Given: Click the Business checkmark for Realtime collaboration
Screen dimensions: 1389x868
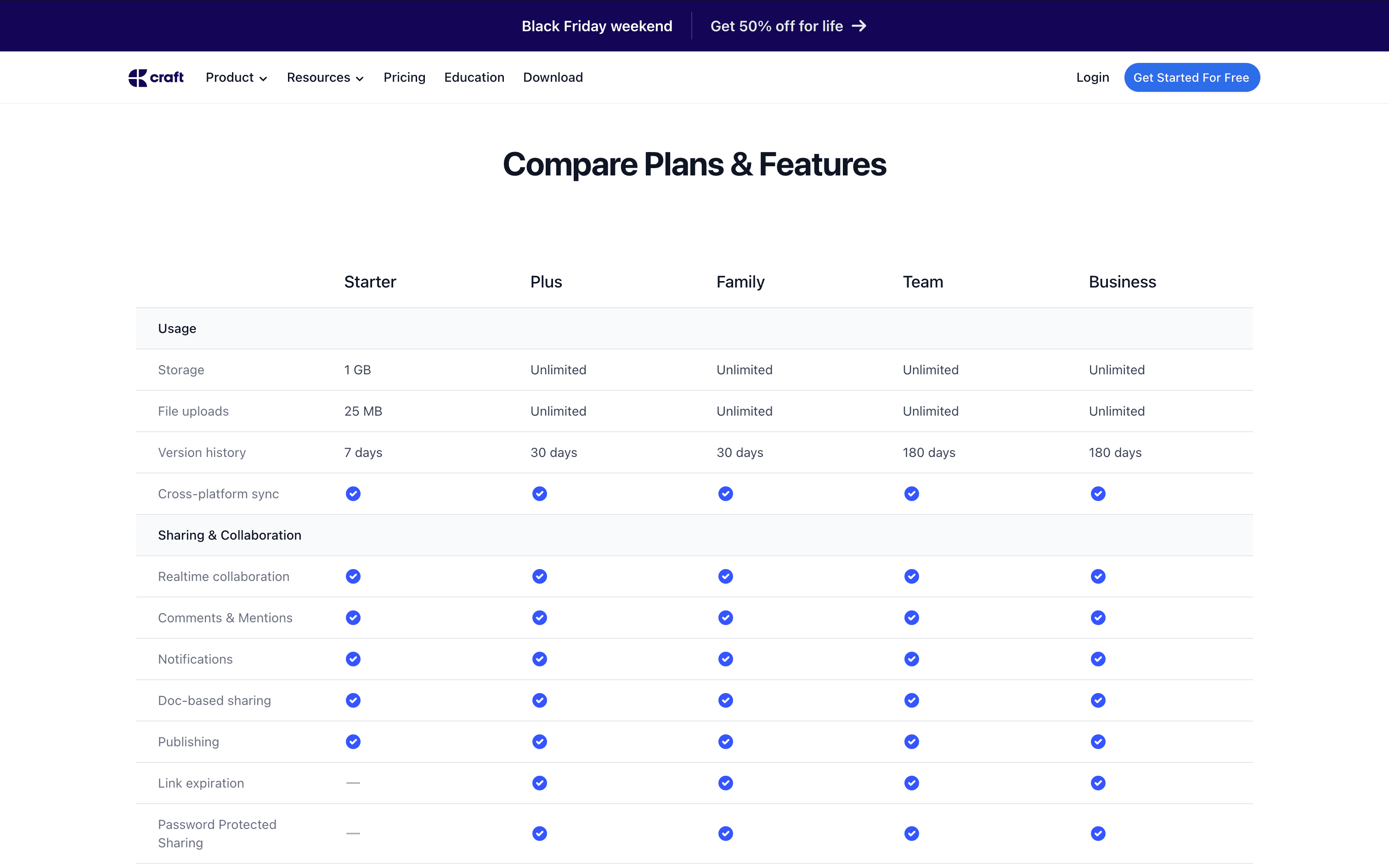Looking at the screenshot, I should tap(1097, 576).
